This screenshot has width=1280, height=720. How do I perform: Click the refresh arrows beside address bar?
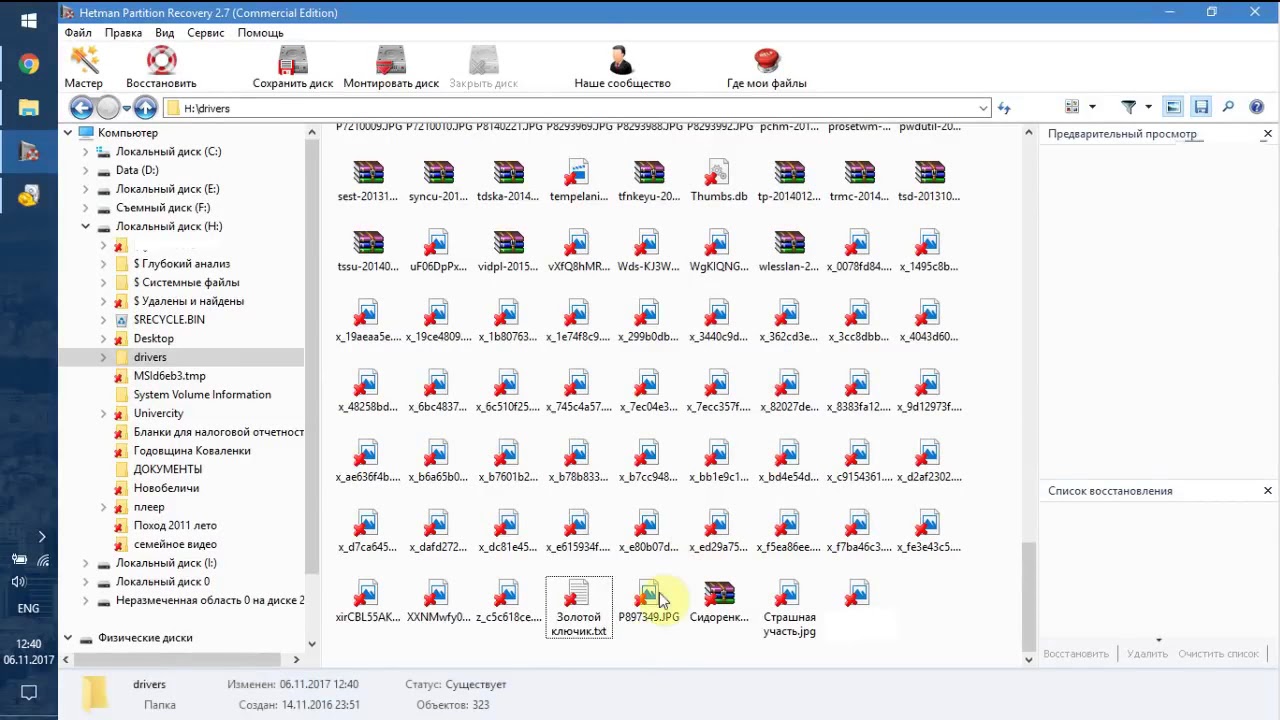(1004, 108)
